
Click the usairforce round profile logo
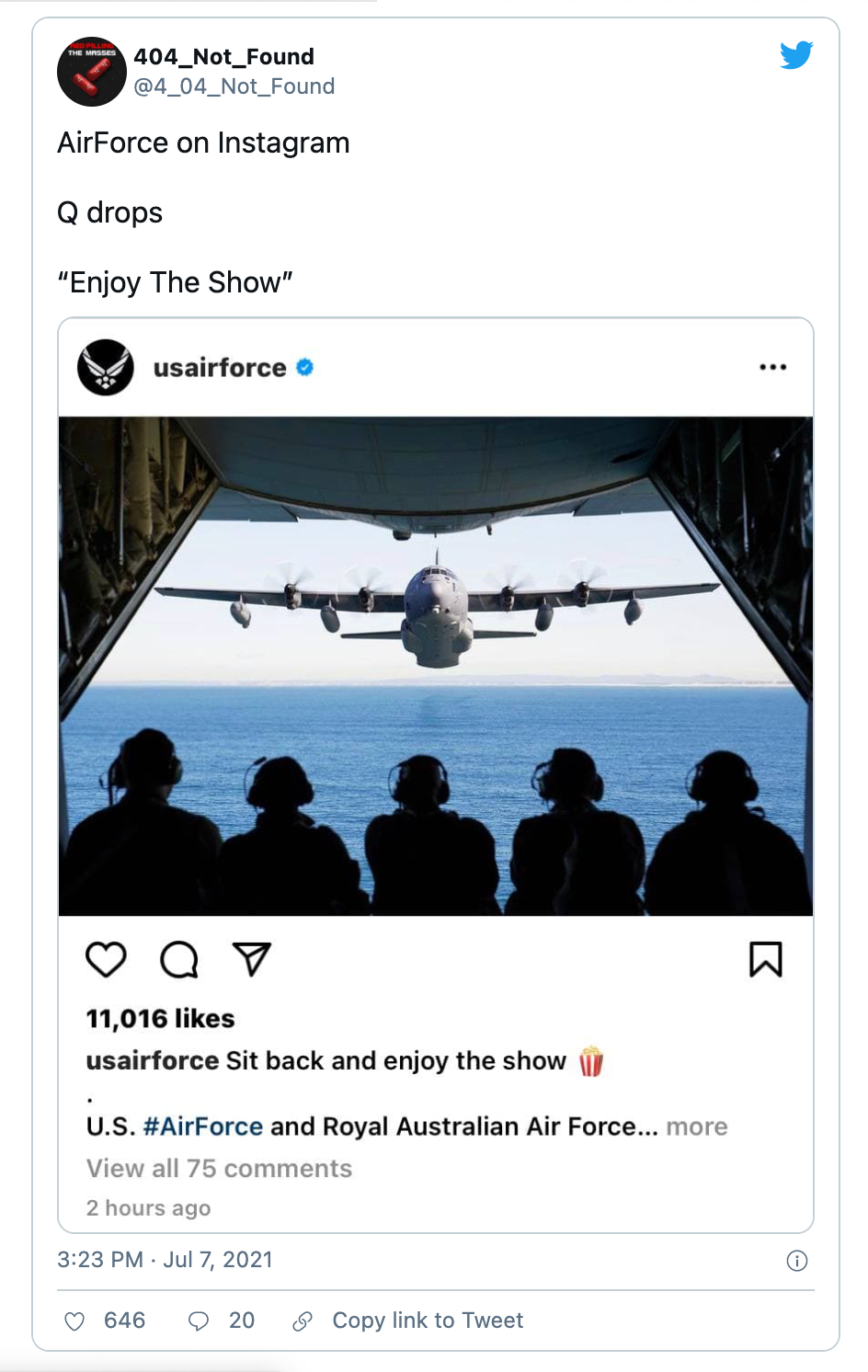pos(106,367)
